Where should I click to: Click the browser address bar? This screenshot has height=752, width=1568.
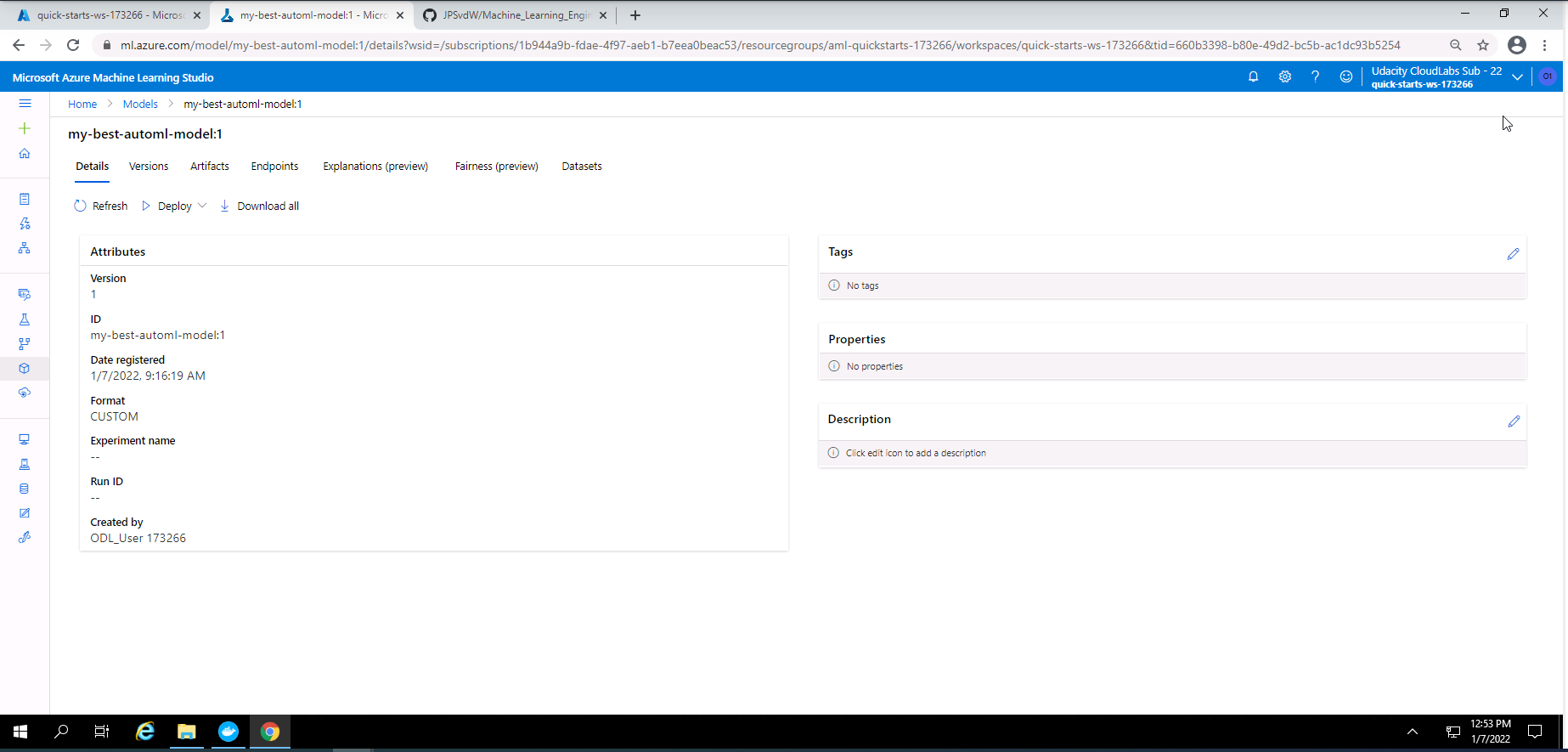[x=760, y=45]
